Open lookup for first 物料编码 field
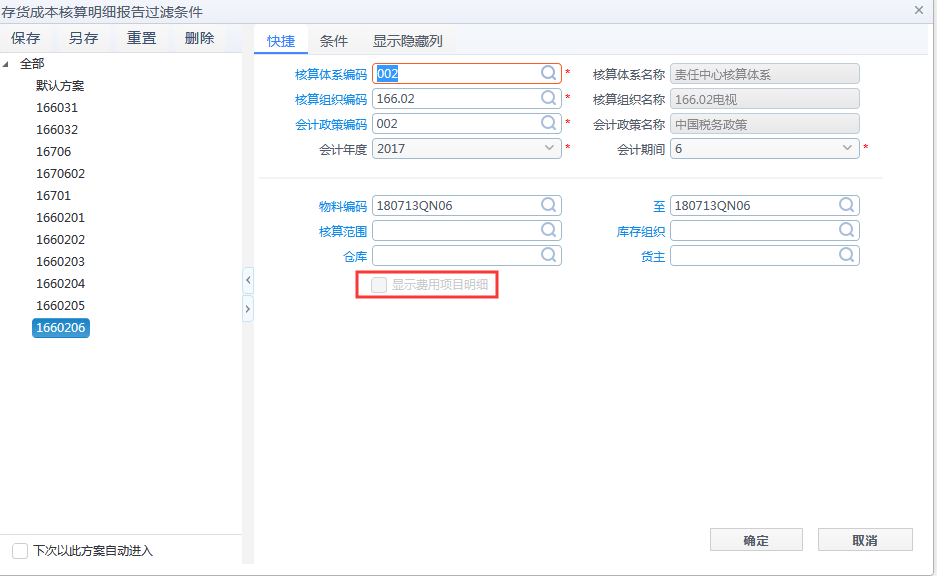Viewport: 937px width, 576px height. [549, 205]
